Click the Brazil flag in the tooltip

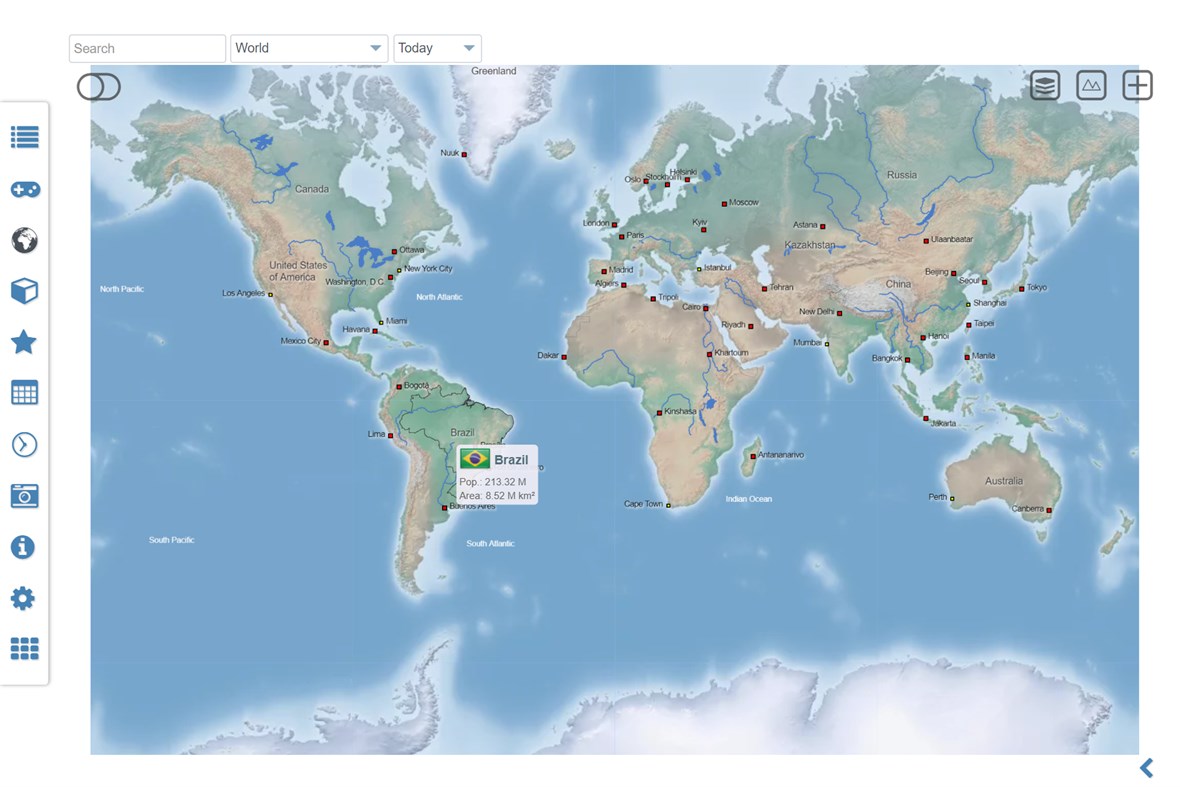click(473, 459)
